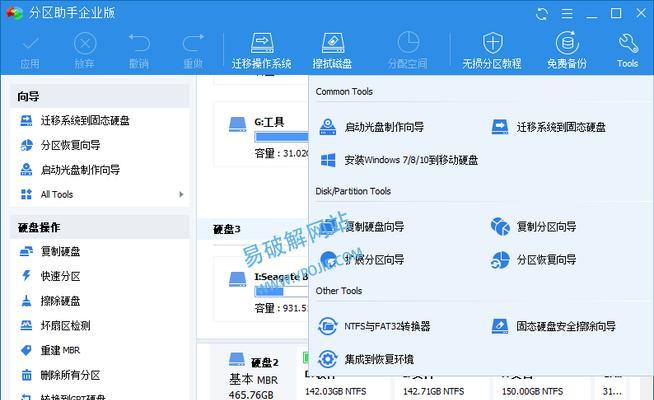Viewport: 654px width, 400px height.
Task: Open the hamburger menu in the title bar
Action: click(x=567, y=14)
